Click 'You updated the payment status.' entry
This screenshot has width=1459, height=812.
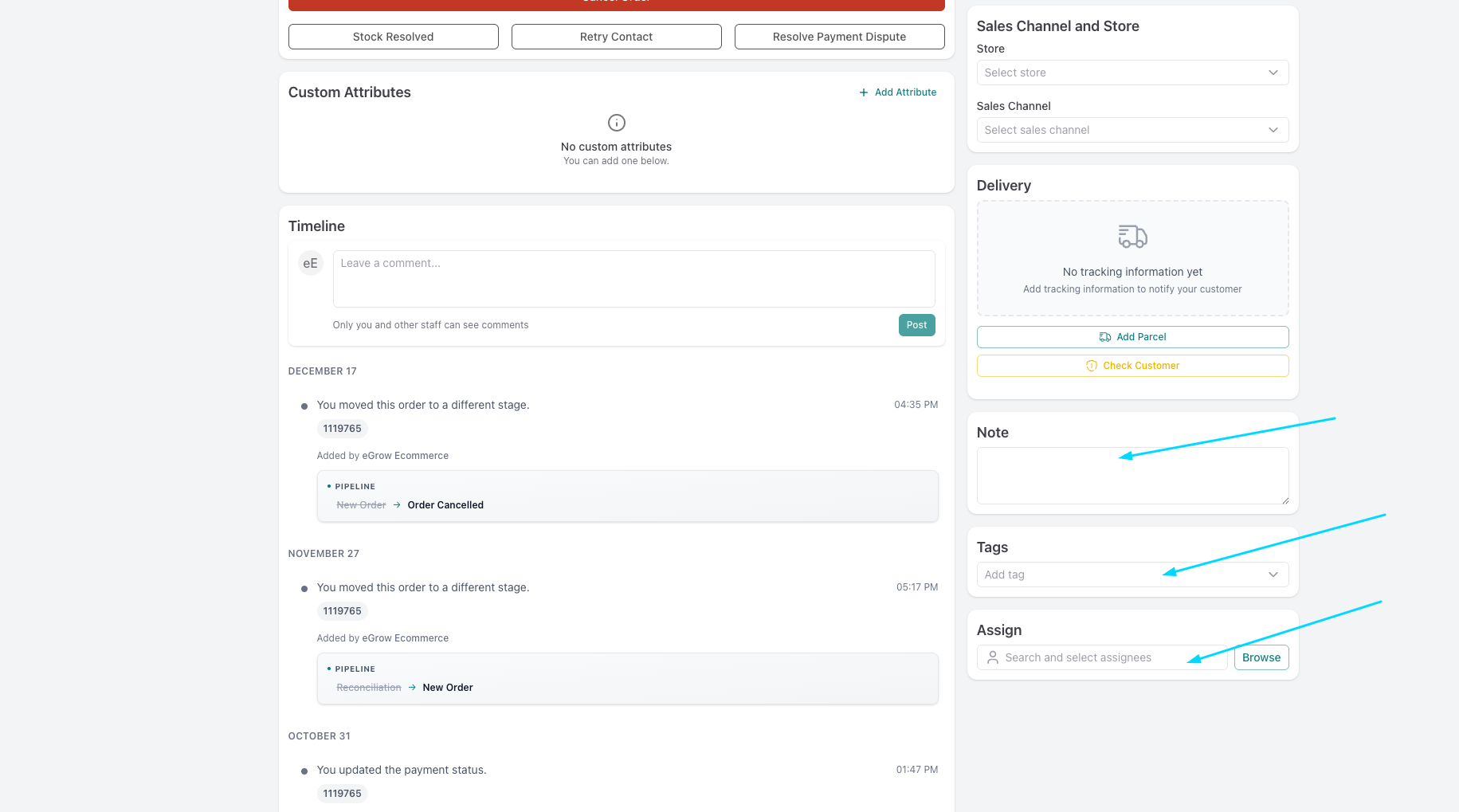tap(402, 770)
